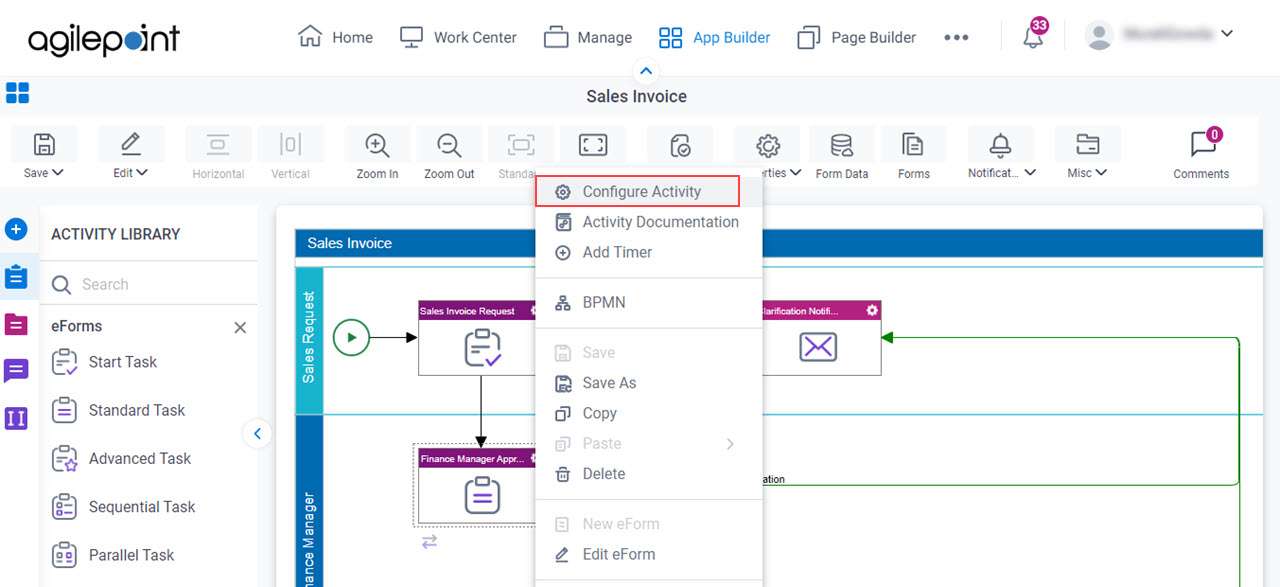Image resolution: width=1280 pixels, height=587 pixels.
Task: Open the Home navigation item
Action: [x=335, y=37]
